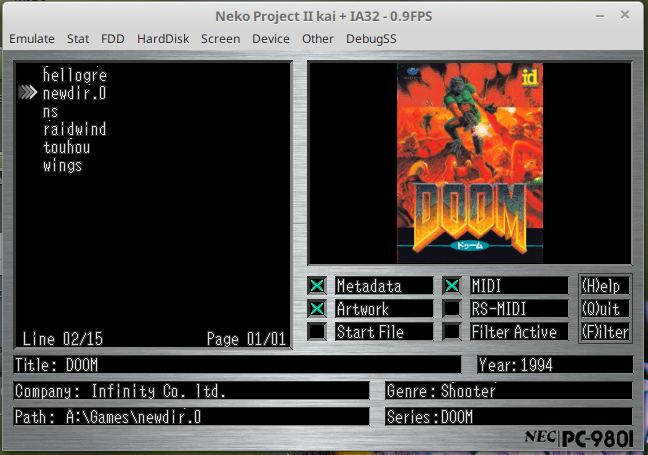Screen dimensions: 648x455
Task: Select the touhou entry in the list
Action: click(x=67, y=148)
